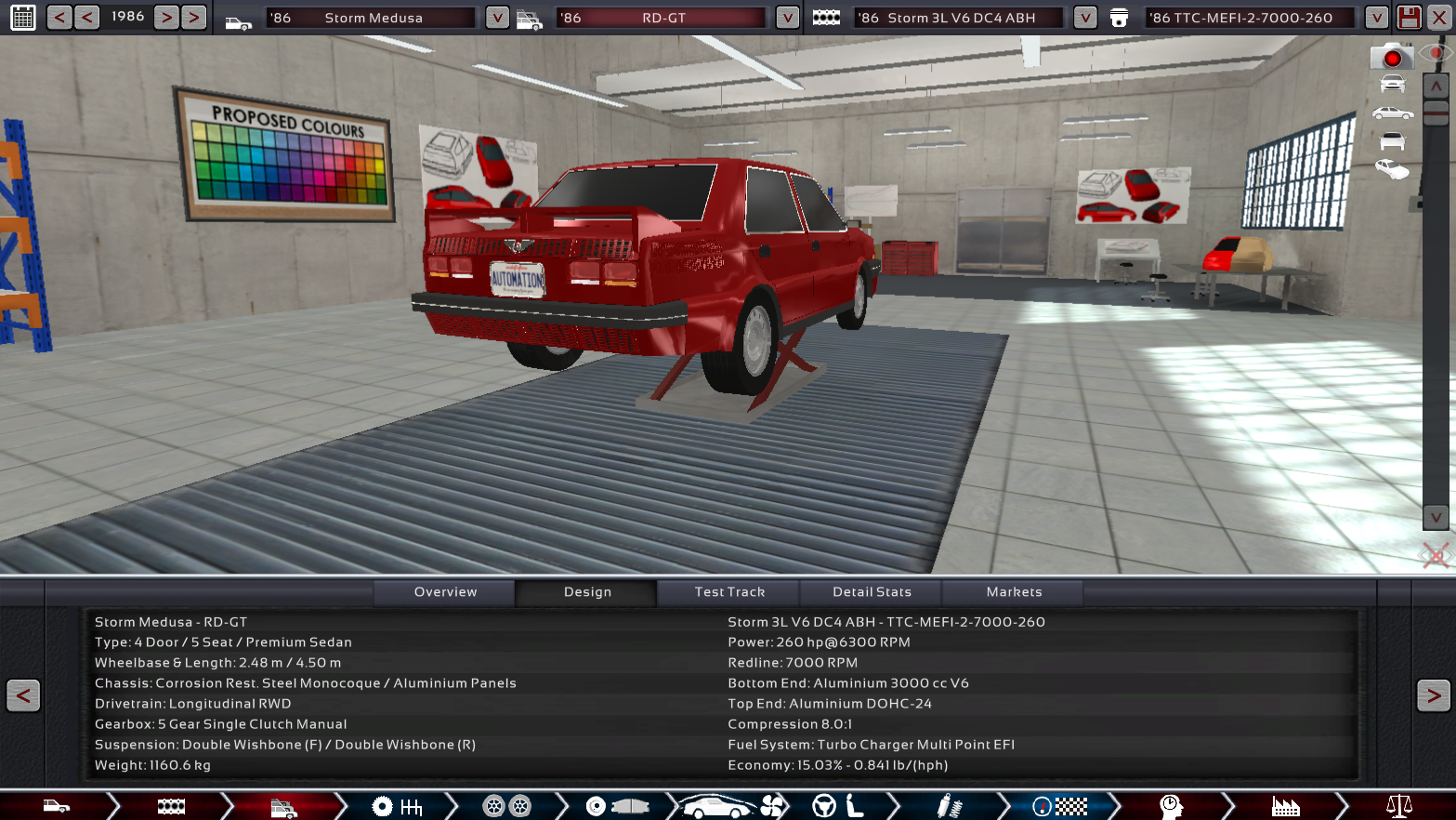The image size is (1456, 820).
Task: Switch to side view of the car
Action: (x=1392, y=113)
